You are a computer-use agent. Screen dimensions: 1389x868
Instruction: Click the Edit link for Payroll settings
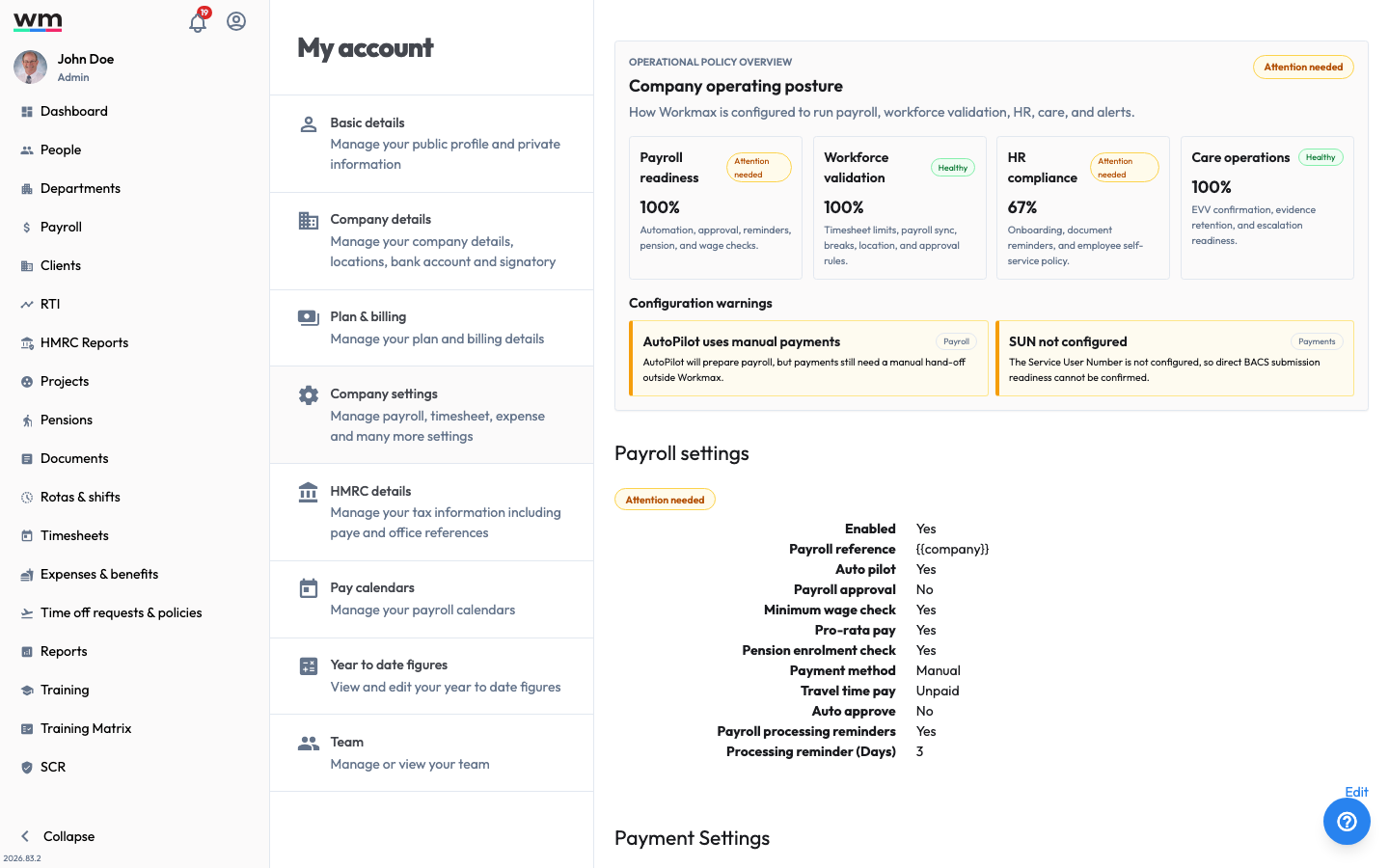(x=1356, y=792)
